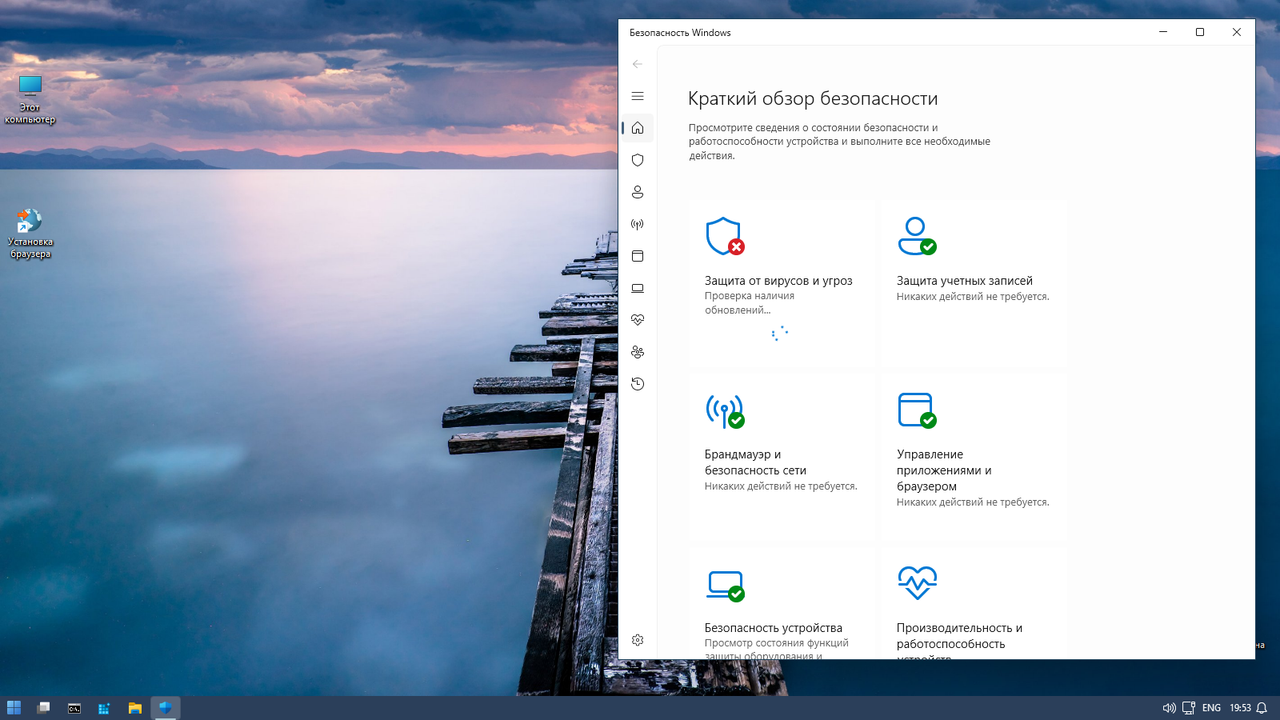The height and width of the screenshot is (720, 1280).
Task: Open Task View on the taskbar
Action: coord(44,708)
